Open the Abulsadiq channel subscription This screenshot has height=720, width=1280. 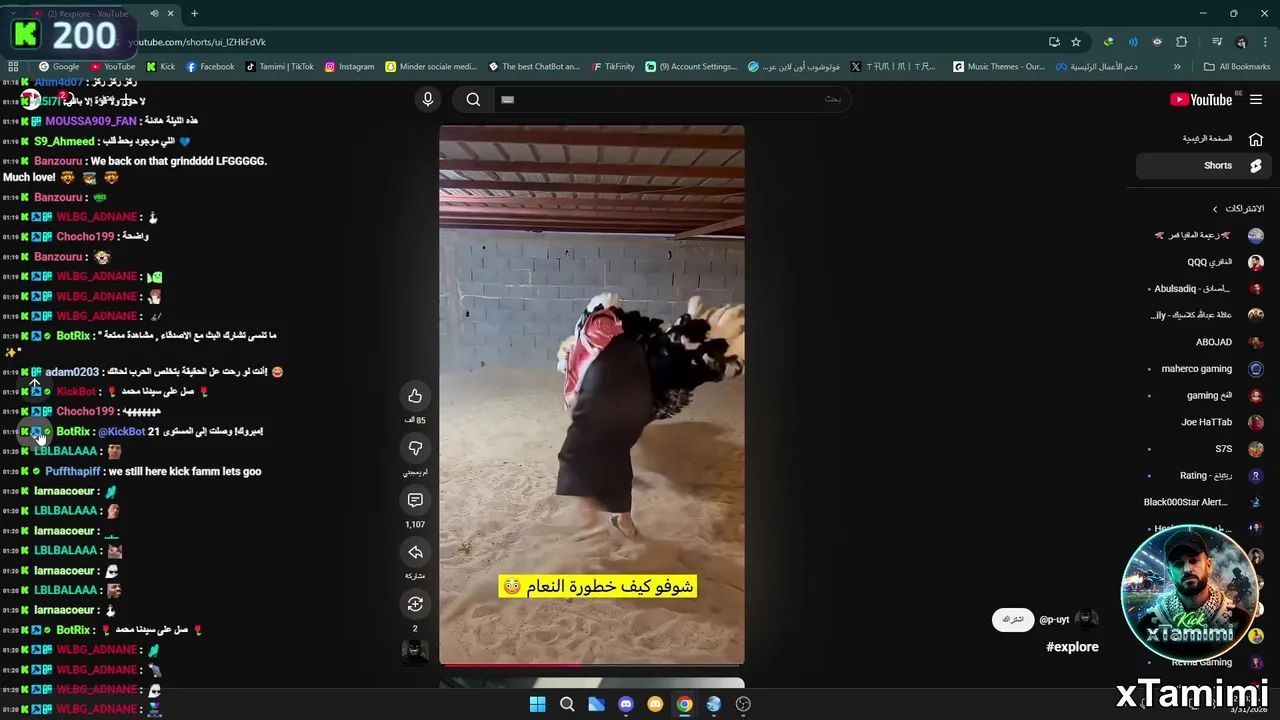pos(1205,289)
